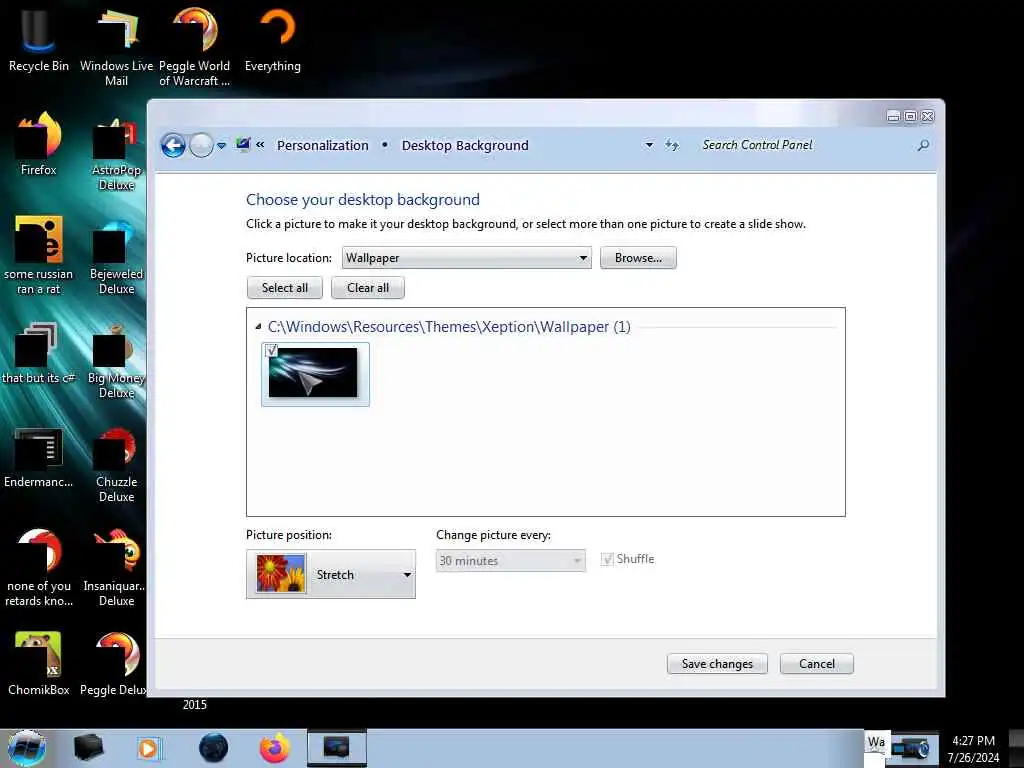Open the 'Change picture every' 30 minutes dropdown

point(511,560)
